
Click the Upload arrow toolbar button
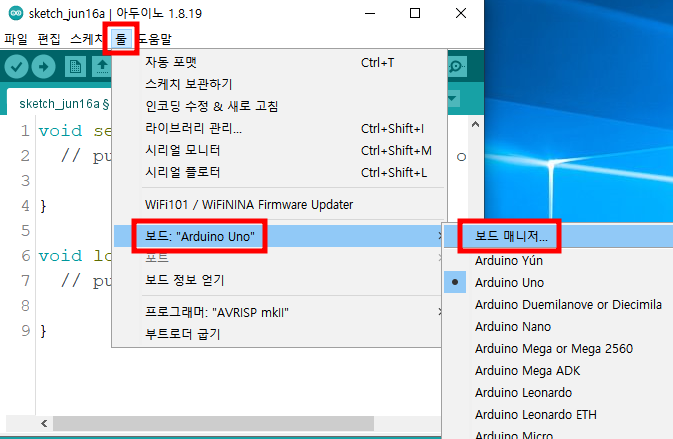(43, 67)
